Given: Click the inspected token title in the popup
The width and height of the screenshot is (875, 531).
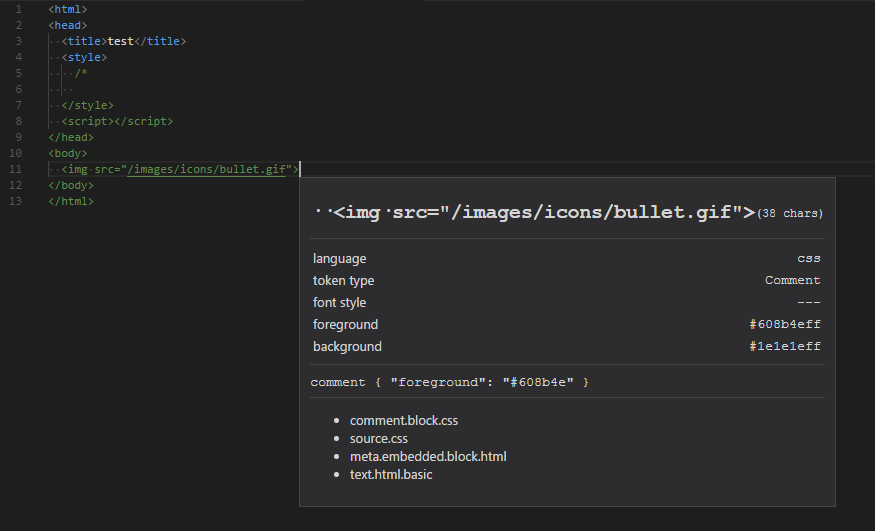Looking at the screenshot, I should [x=535, y=213].
